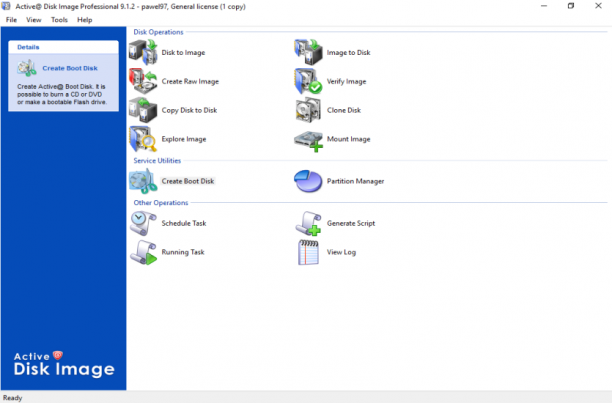Restore down the application window
The height and width of the screenshot is (403, 612).
[571, 6]
